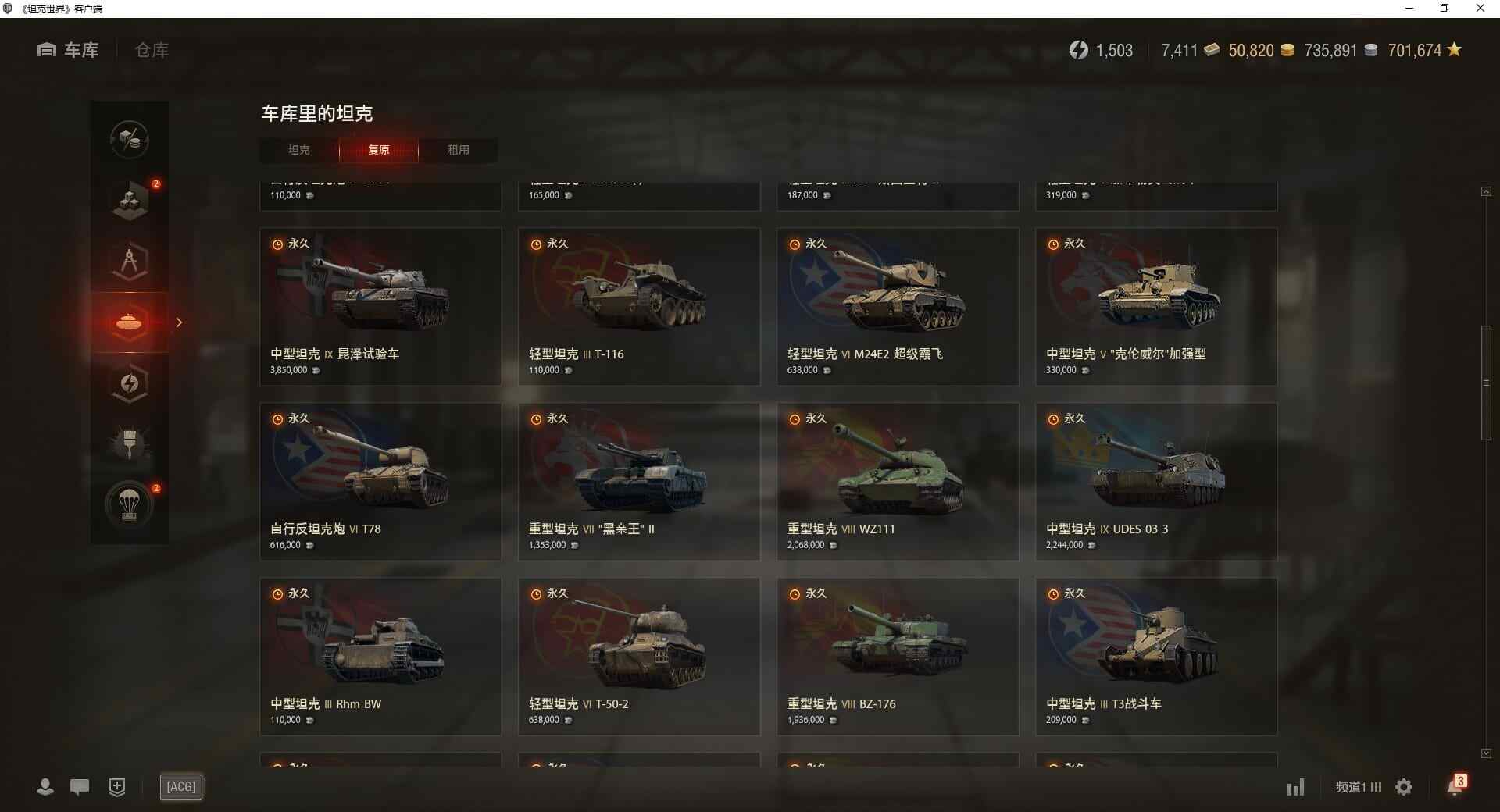This screenshot has width=1500, height=812.
Task: Open the crates stock sidebar icon
Action: coord(130,201)
